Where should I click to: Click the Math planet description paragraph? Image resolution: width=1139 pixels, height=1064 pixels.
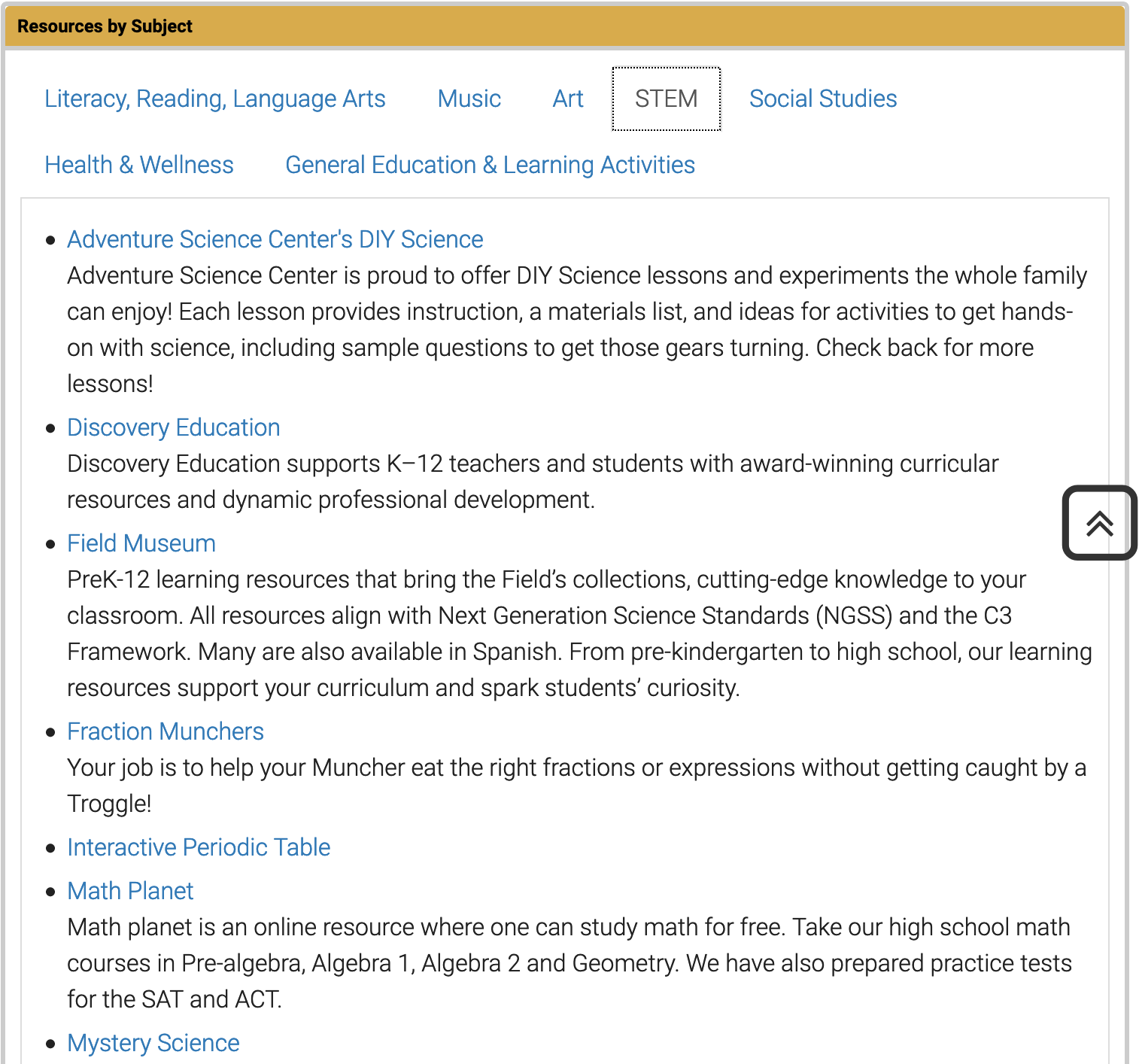click(x=569, y=963)
